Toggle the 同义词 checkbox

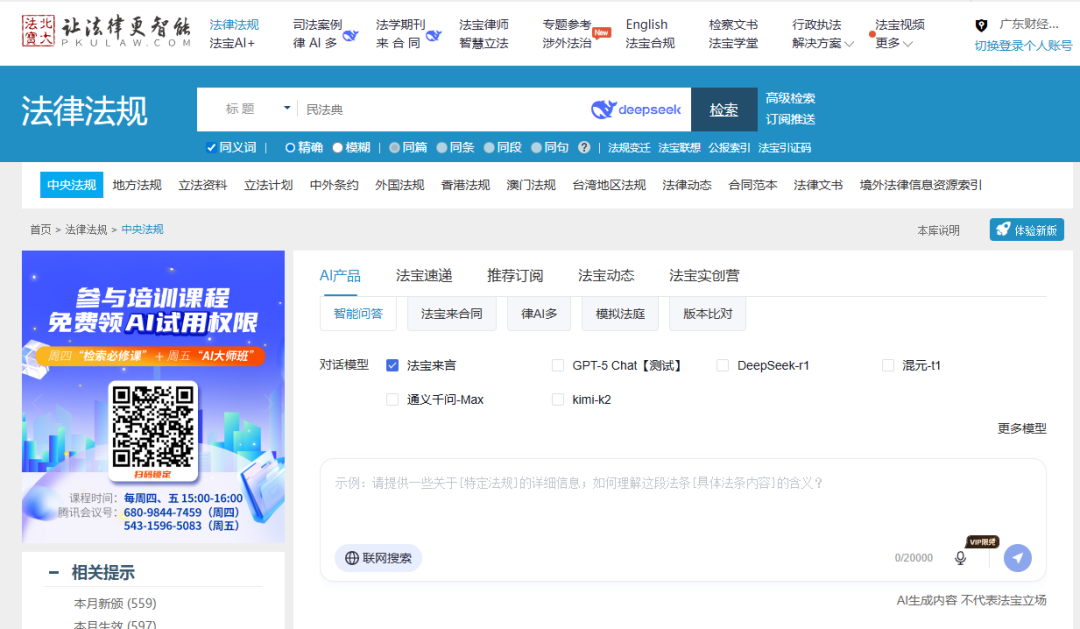click(x=211, y=147)
